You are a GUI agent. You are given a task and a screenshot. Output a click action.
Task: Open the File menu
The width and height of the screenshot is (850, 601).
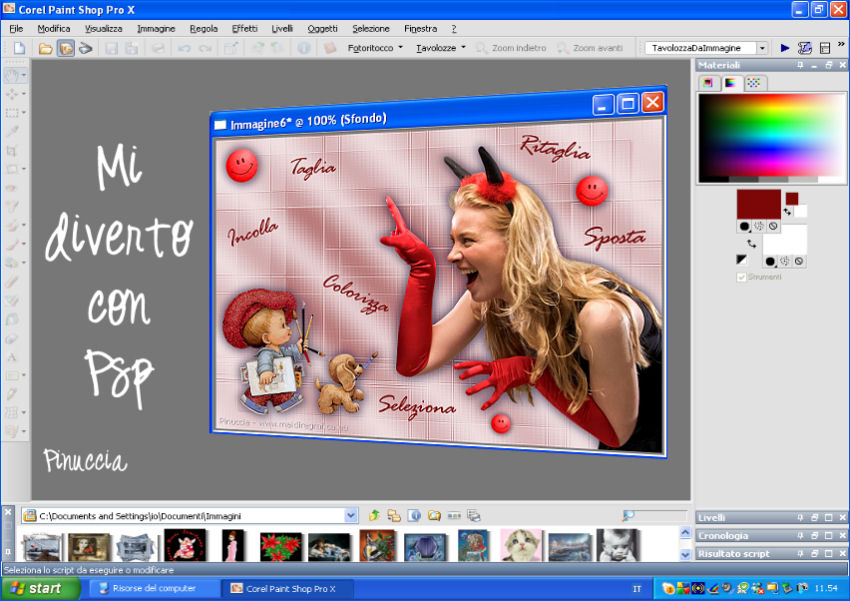[16, 29]
